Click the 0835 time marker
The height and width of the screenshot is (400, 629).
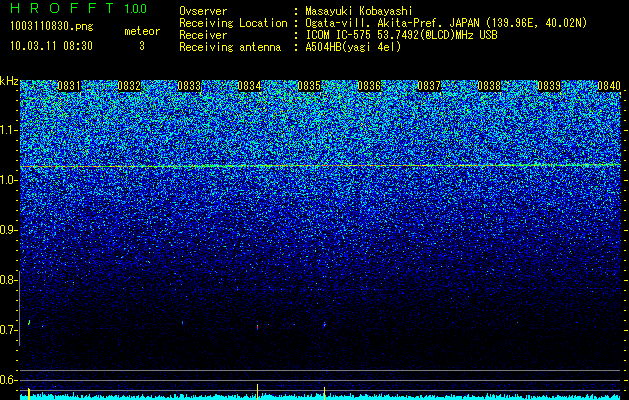[309, 86]
